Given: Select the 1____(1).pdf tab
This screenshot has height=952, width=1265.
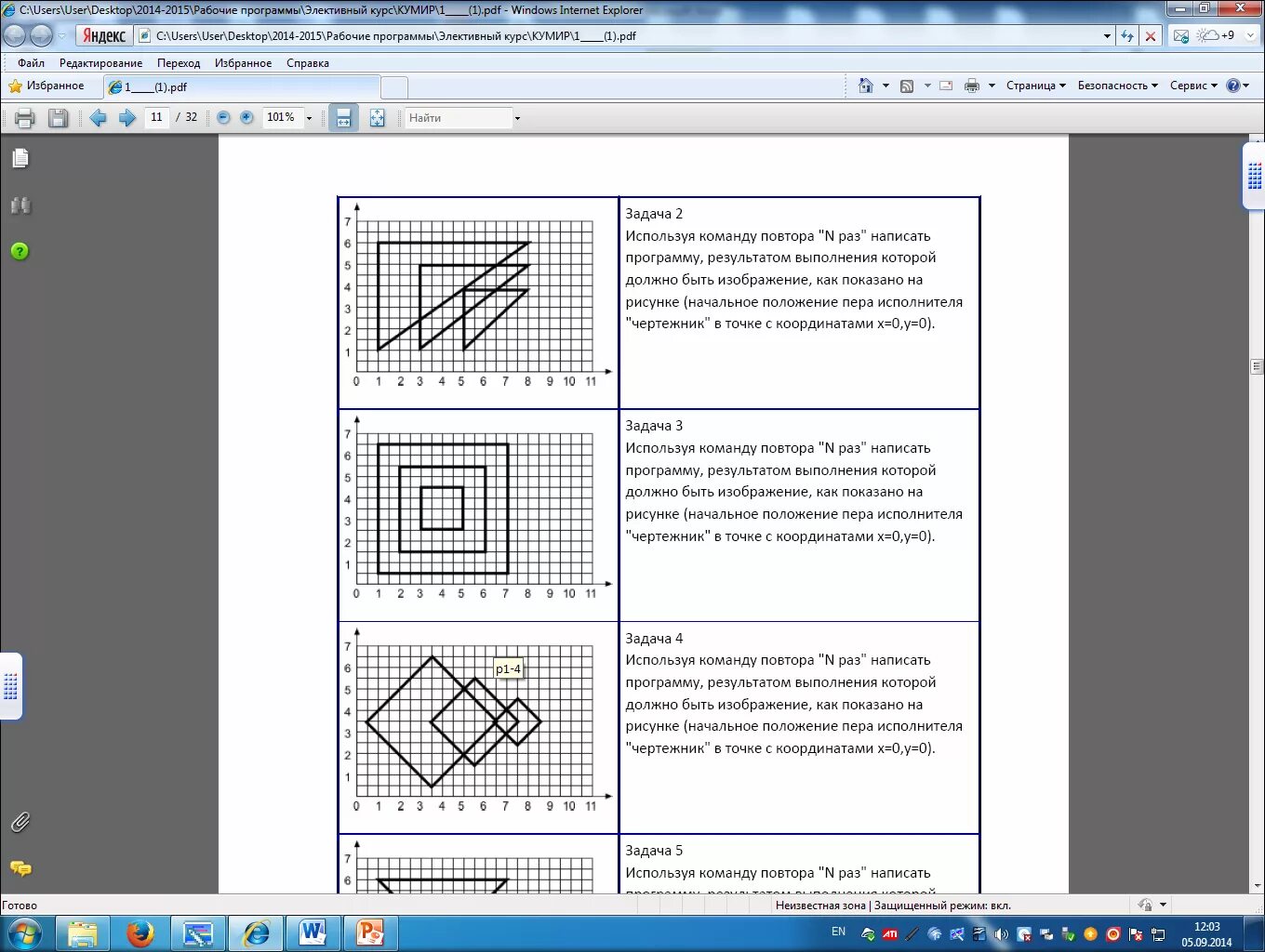Looking at the screenshot, I should (x=242, y=86).
